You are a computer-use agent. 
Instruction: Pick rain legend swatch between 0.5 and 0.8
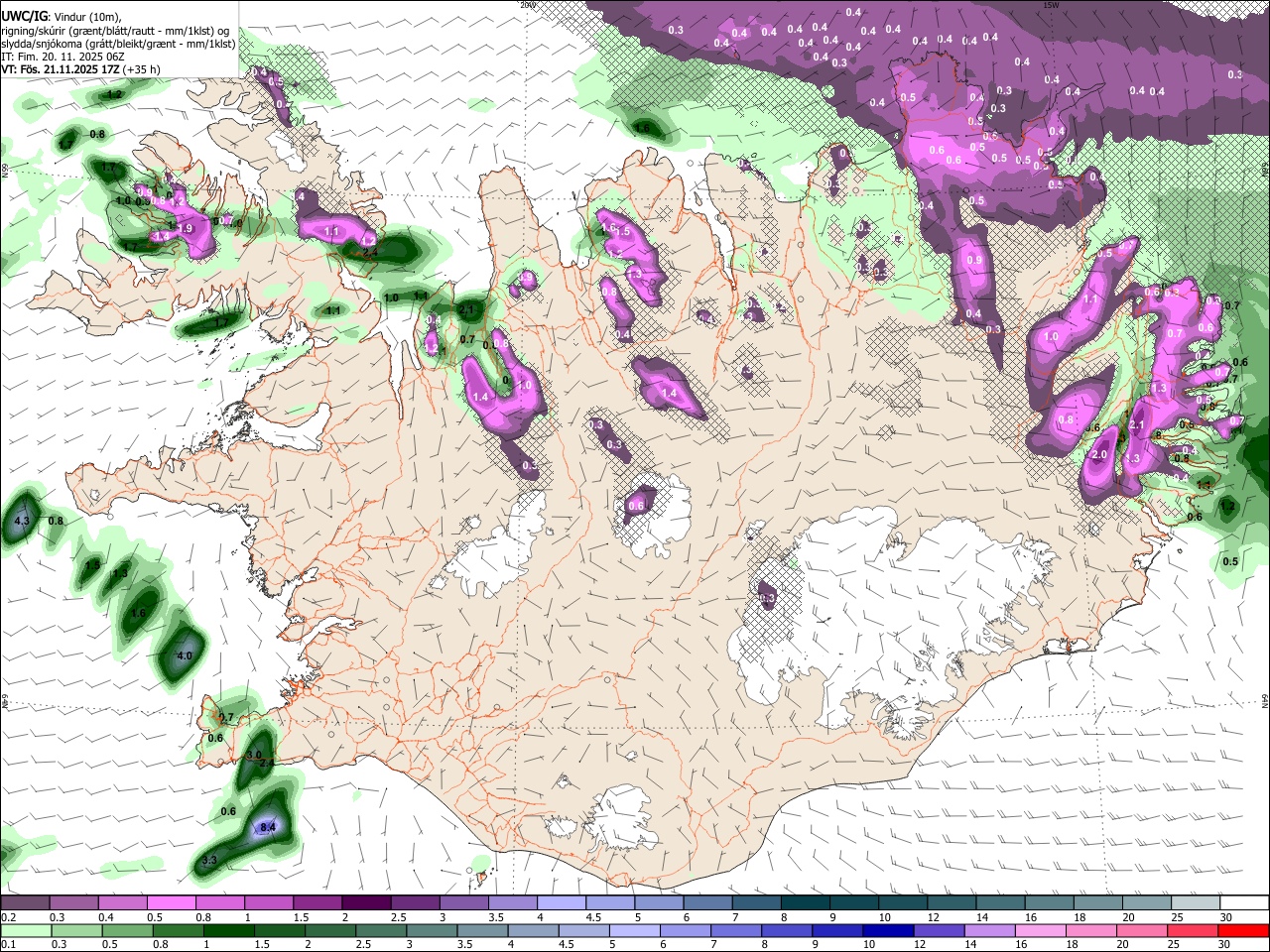(x=127, y=930)
